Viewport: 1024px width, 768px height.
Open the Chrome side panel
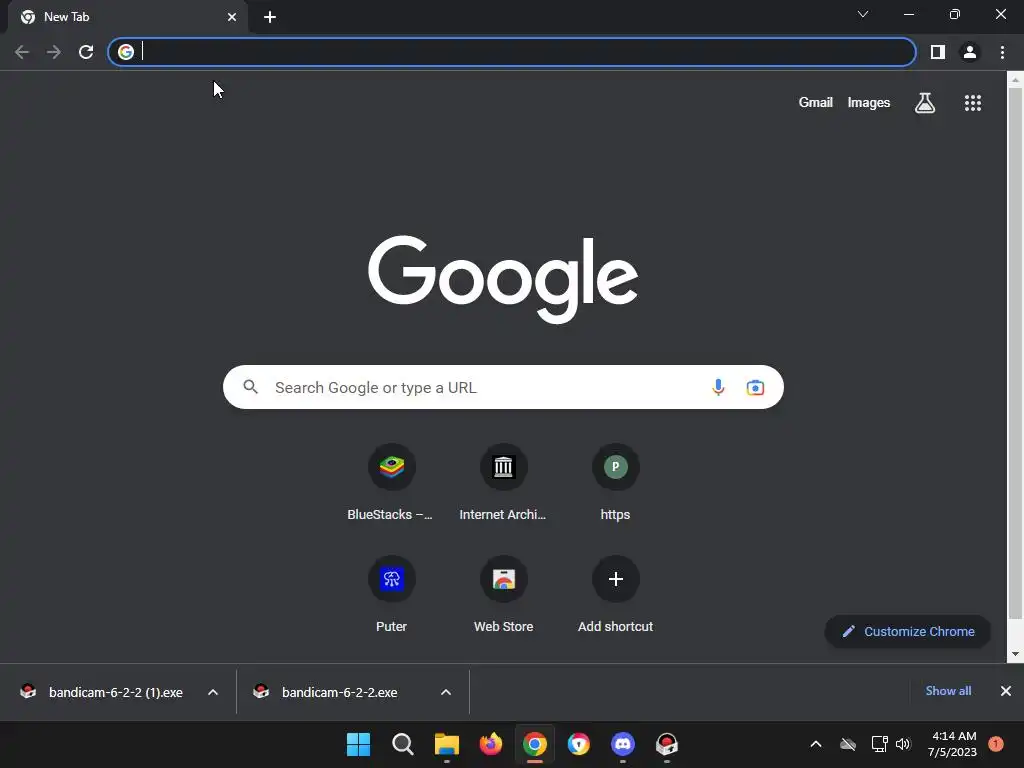(x=937, y=52)
